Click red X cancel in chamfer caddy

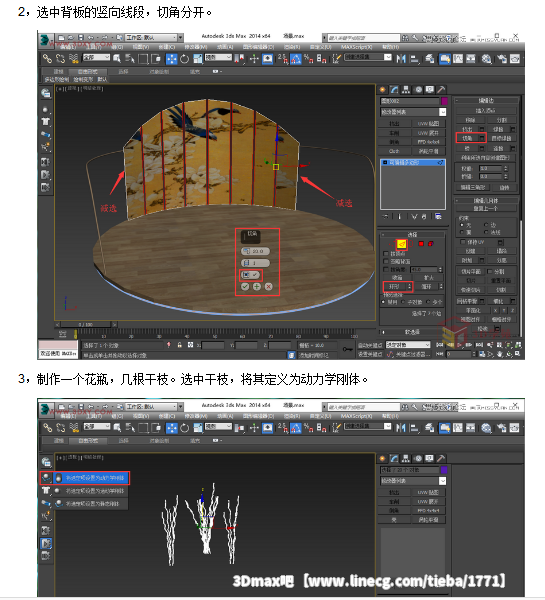(x=269, y=286)
